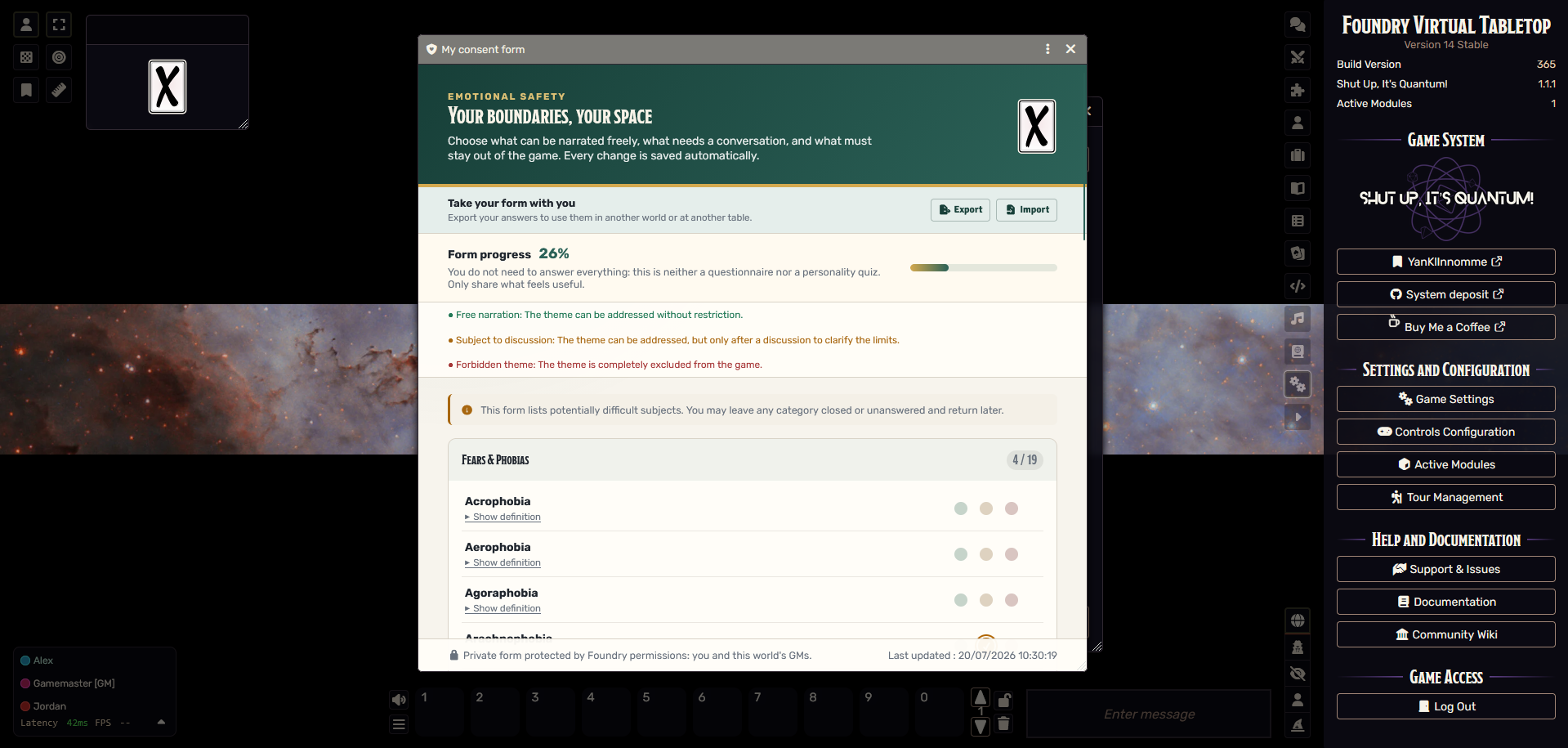Viewport: 1568px width, 748px height.
Task: Log Out of the game
Action: [x=1446, y=706]
